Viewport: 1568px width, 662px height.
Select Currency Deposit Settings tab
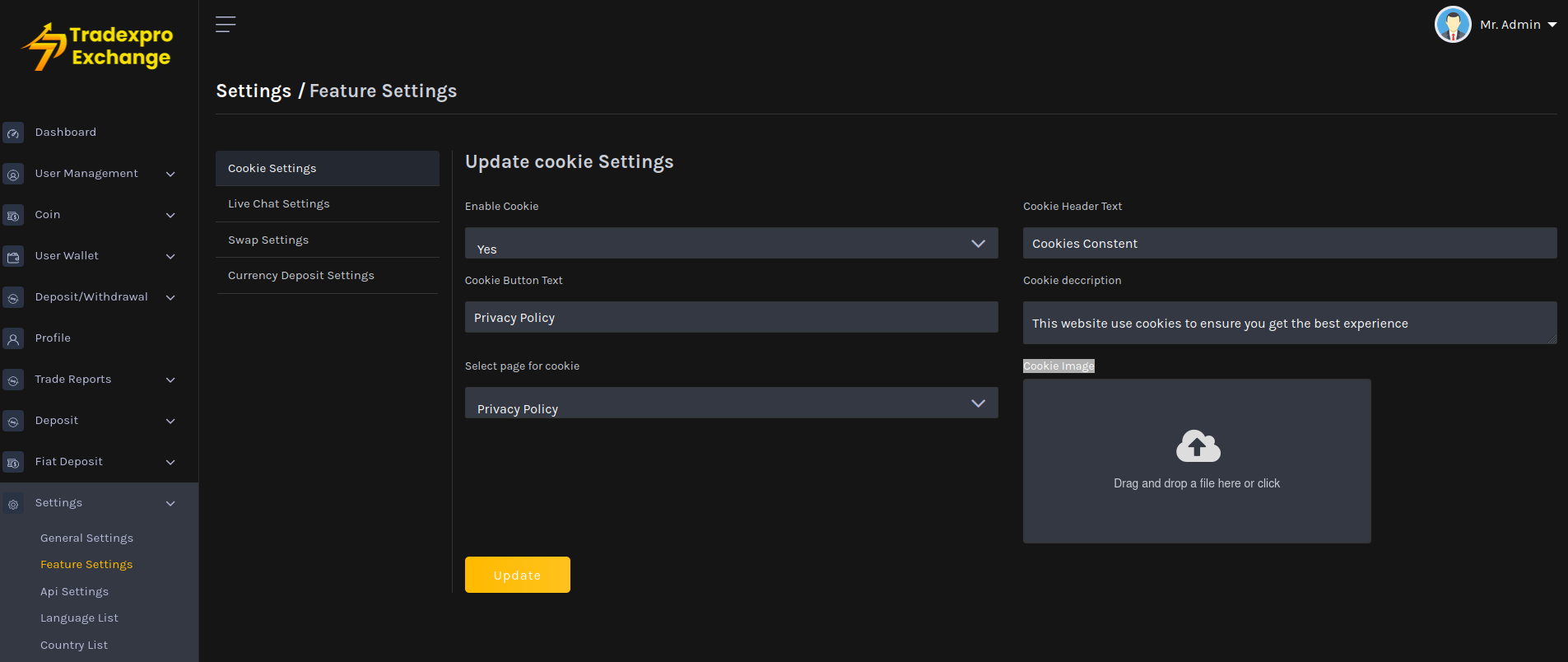[301, 276]
